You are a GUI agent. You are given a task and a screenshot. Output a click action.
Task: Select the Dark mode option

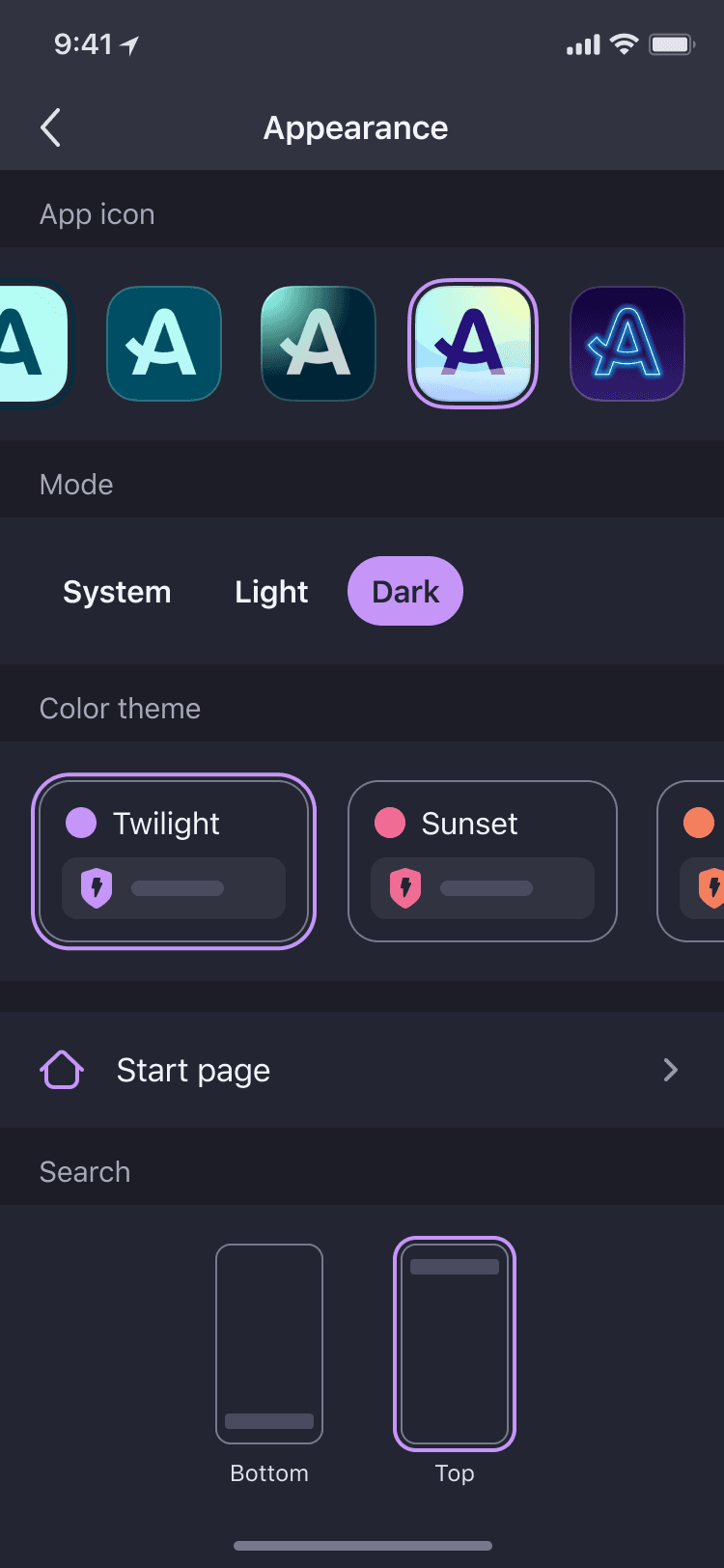click(405, 591)
